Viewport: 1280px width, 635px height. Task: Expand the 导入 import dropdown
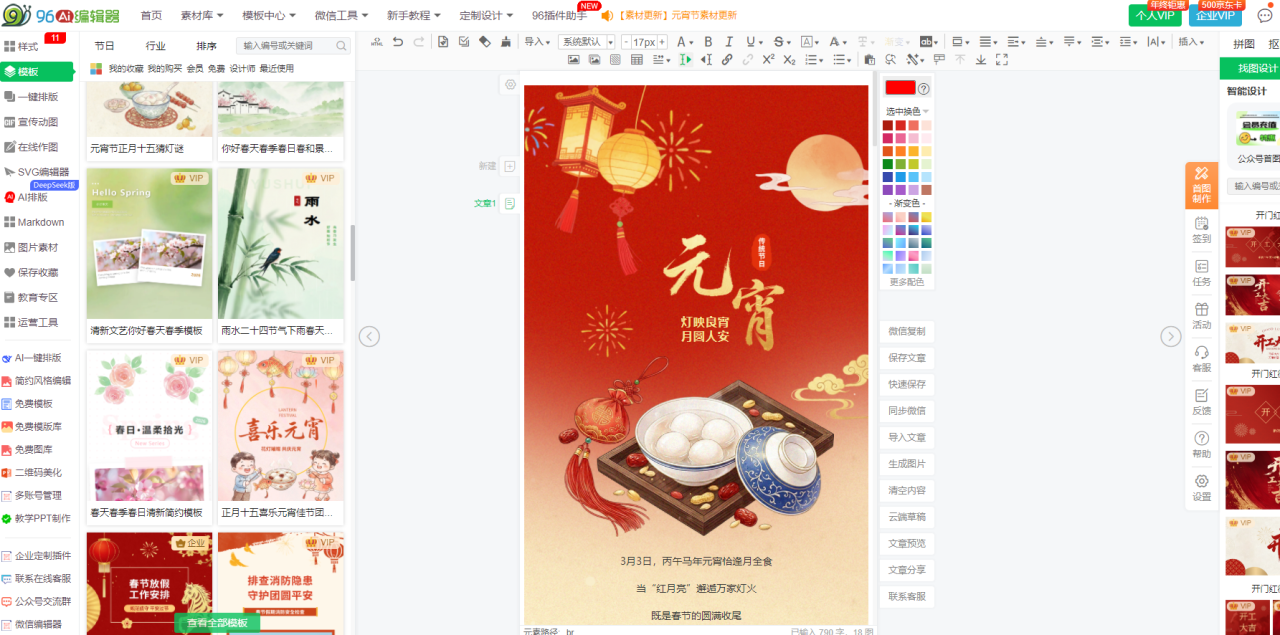(x=538, y=42)
